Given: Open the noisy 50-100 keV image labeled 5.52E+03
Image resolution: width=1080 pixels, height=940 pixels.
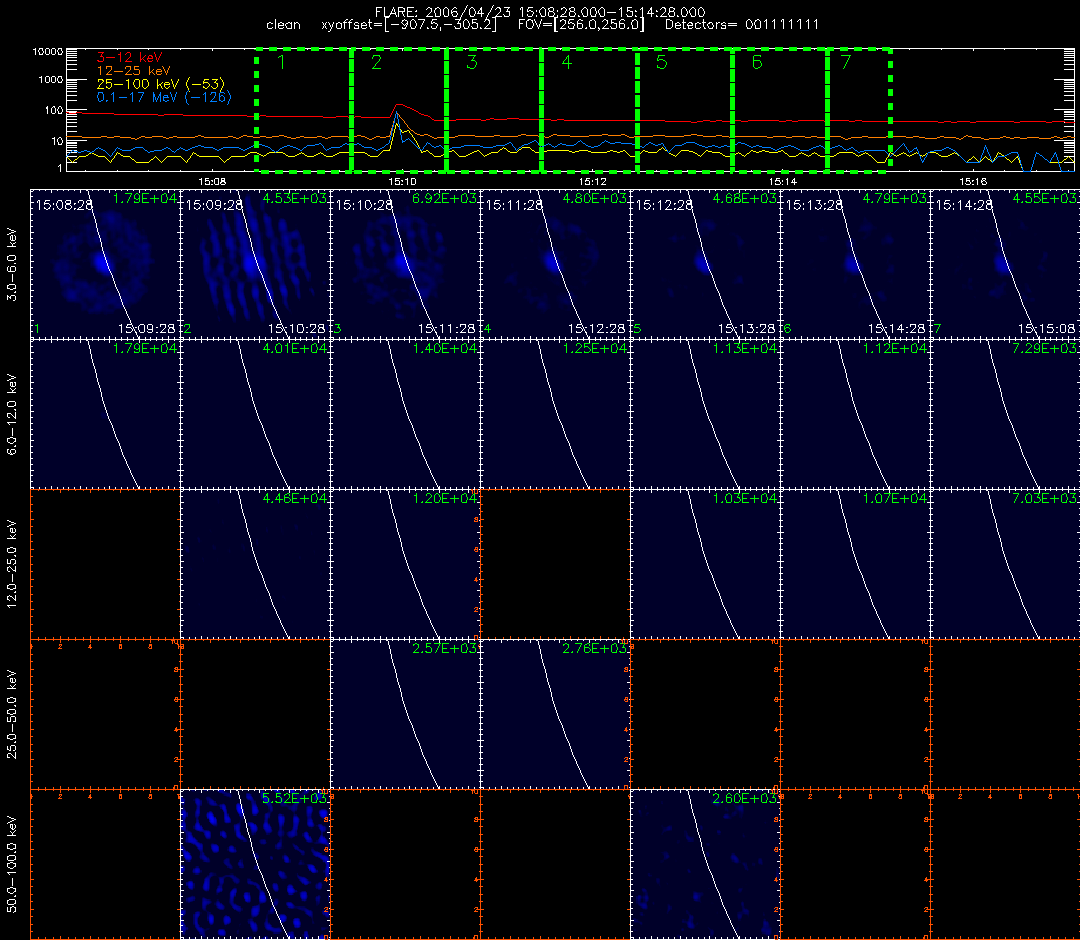Looking at the screenshot, I should click(x=256, y=864).
